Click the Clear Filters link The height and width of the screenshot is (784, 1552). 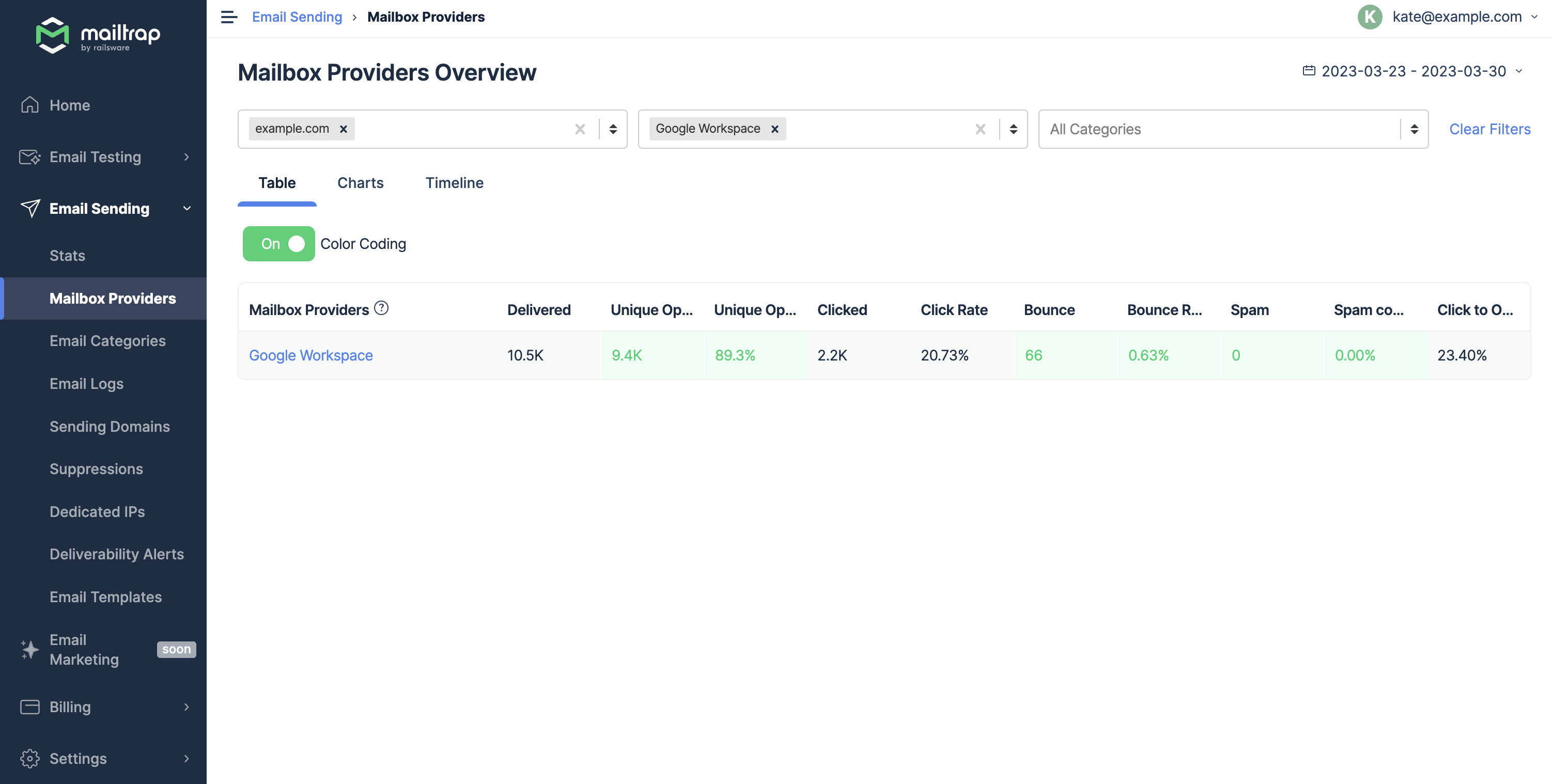(x=1490, y=129)
